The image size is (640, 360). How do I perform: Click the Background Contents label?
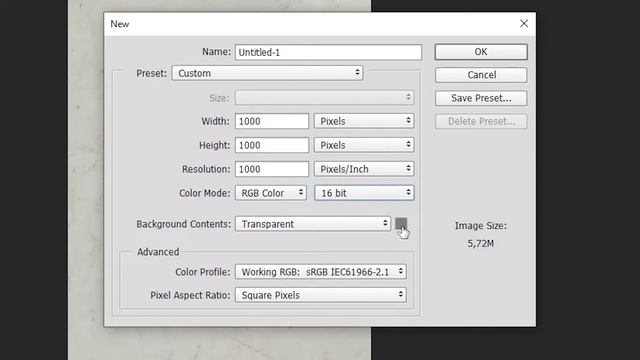184,224
